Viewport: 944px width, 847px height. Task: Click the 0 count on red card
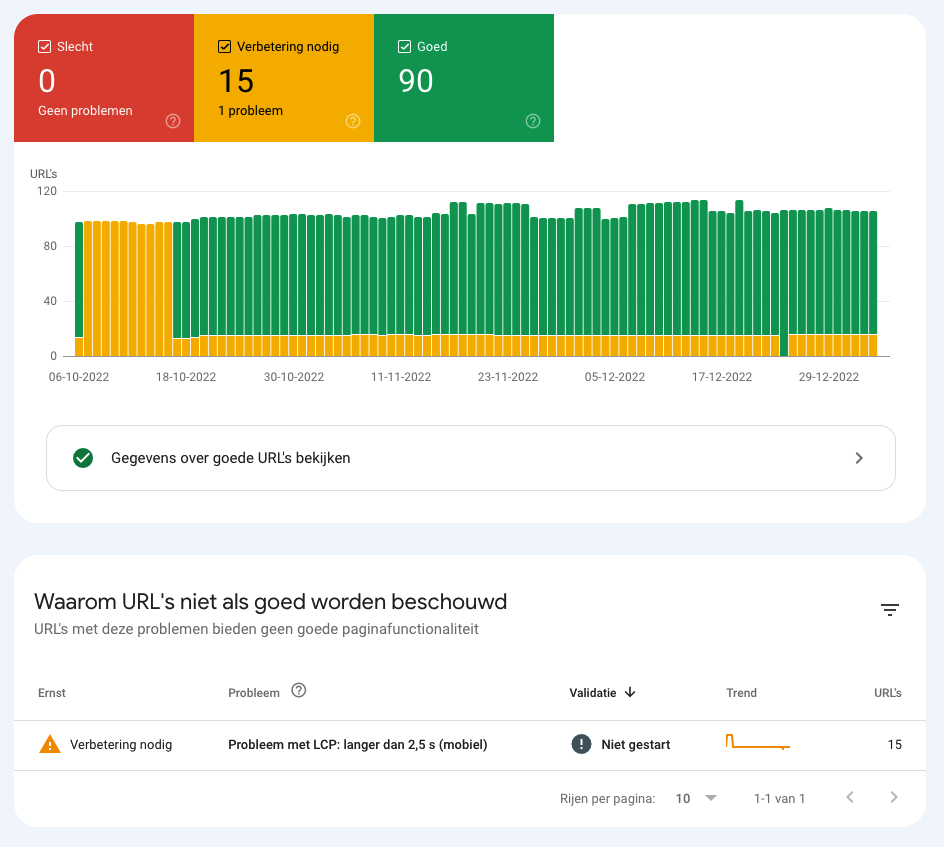pyautogui.click(x=47, y=81)
